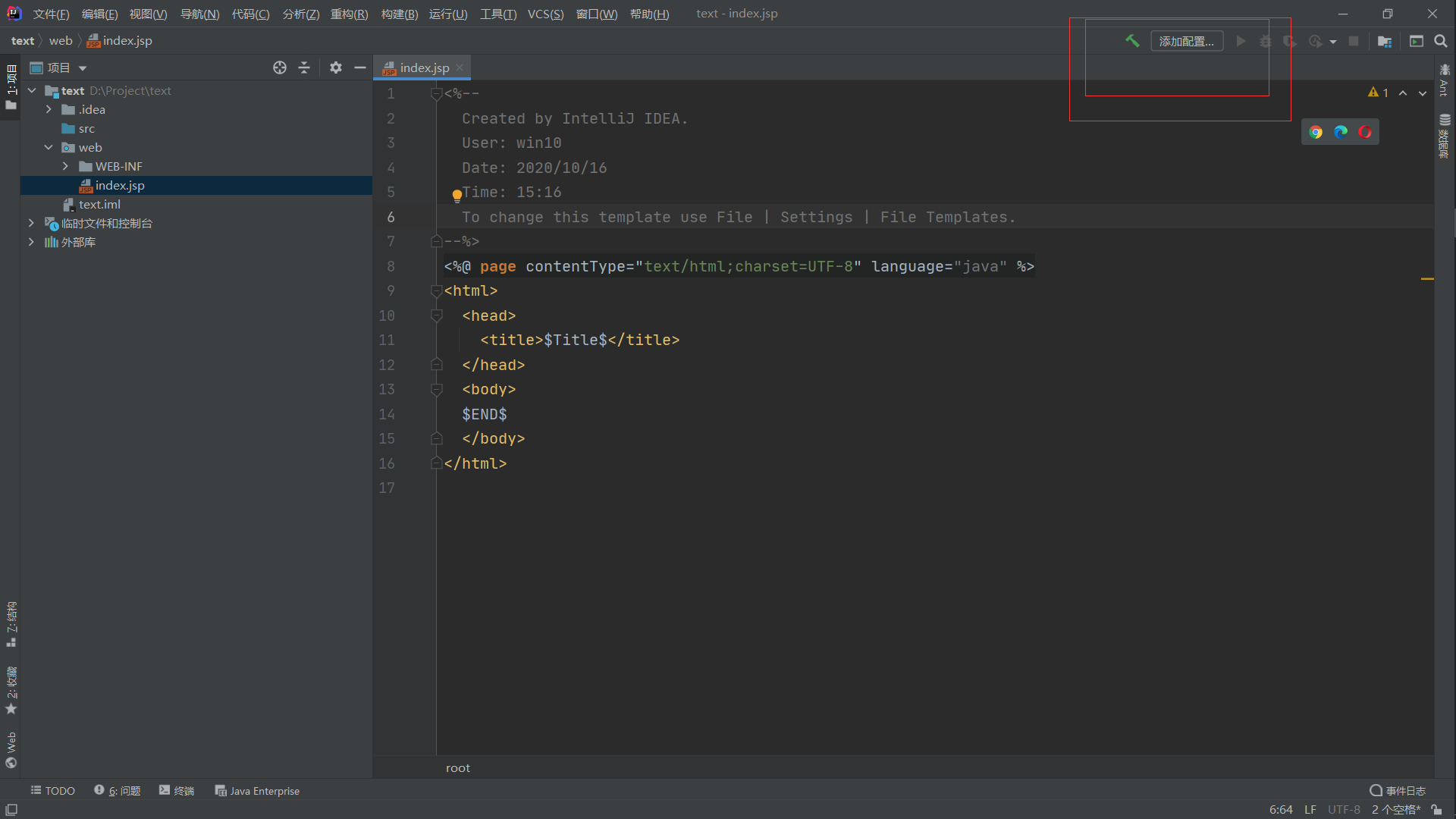Screen dimensions: 1456x819
Task: Open project panel gear options
Action: click(336, 67)
